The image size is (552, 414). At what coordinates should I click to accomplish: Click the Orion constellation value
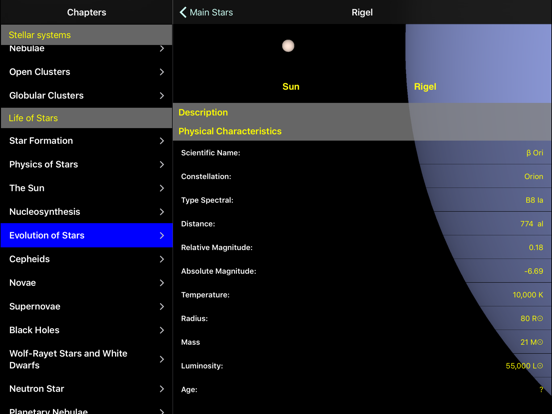tap(534, 176)
